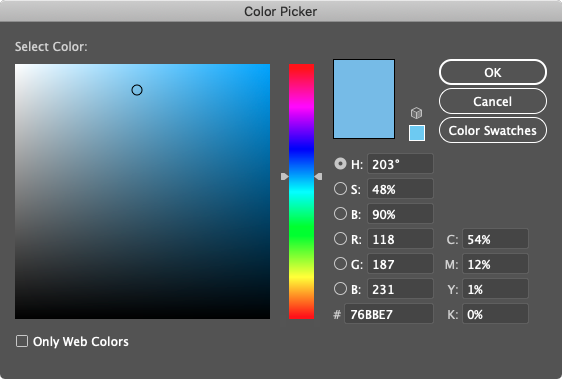Click the left hue slider arrow
The image size is (562, 379).
tap(285, 176)
